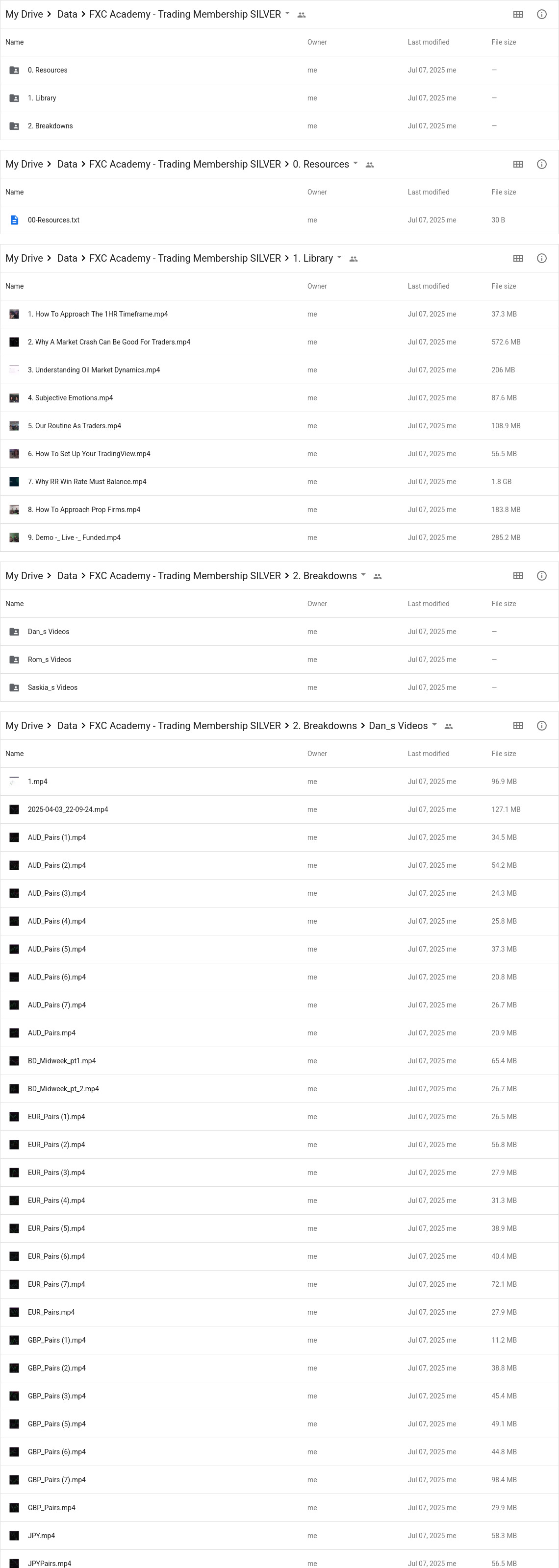The height and width of the screenshot is (1568, 559).
Task: Select the Data breadcrumb in 1. Library path
Action: [x=67, y=258]
